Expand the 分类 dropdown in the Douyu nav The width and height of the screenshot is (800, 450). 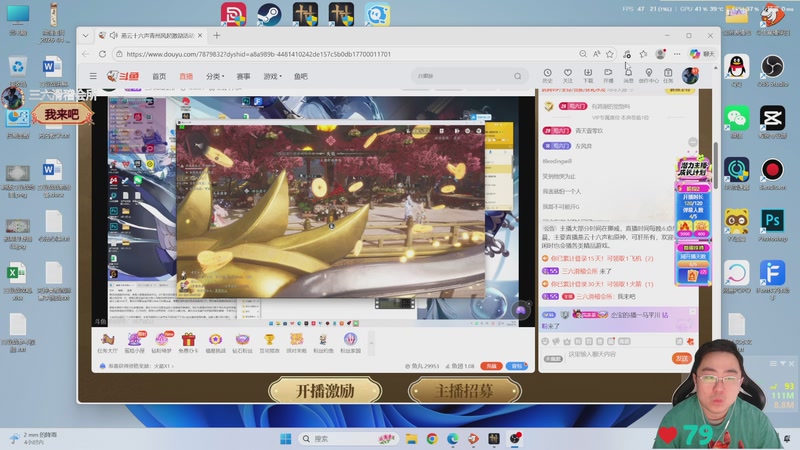pyautogui.click(x=215, y=76)
